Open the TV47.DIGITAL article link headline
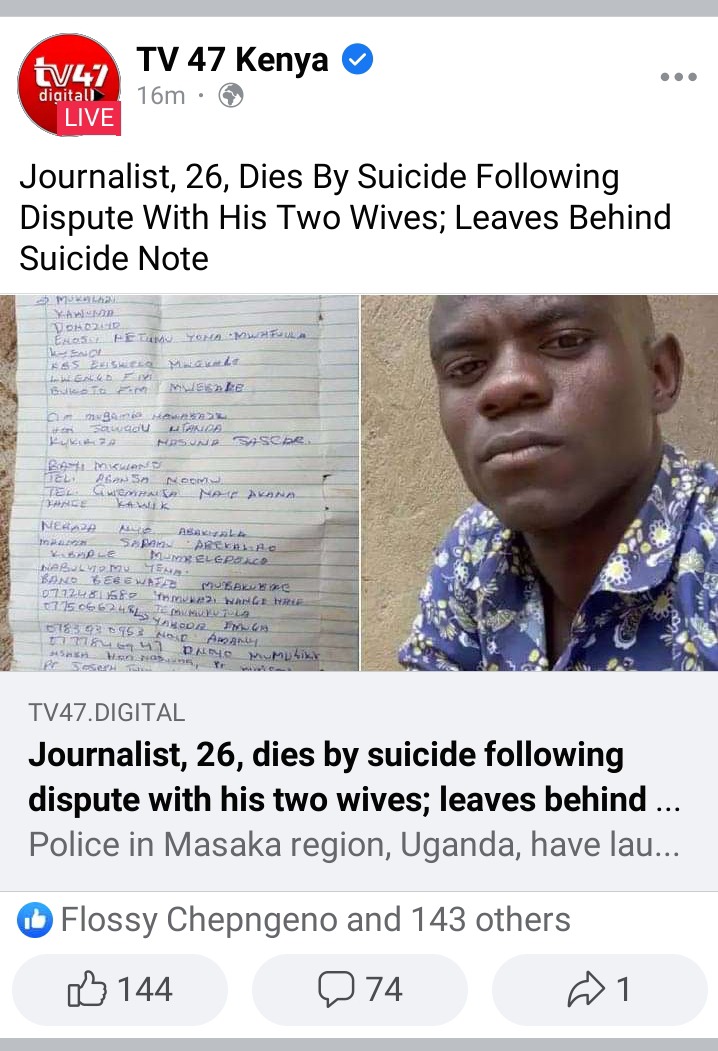718x1051 pixels. coord(354,777)
